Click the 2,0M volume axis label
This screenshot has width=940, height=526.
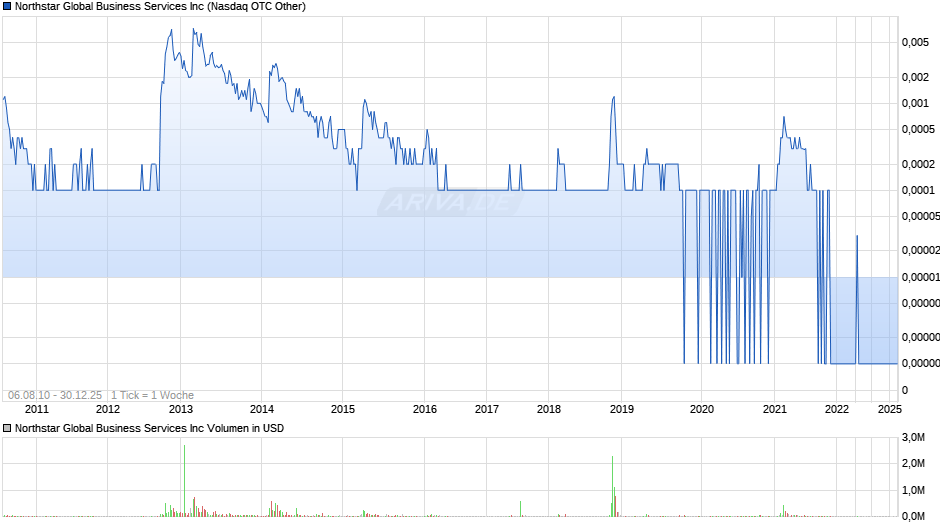(x=913, y=463)
